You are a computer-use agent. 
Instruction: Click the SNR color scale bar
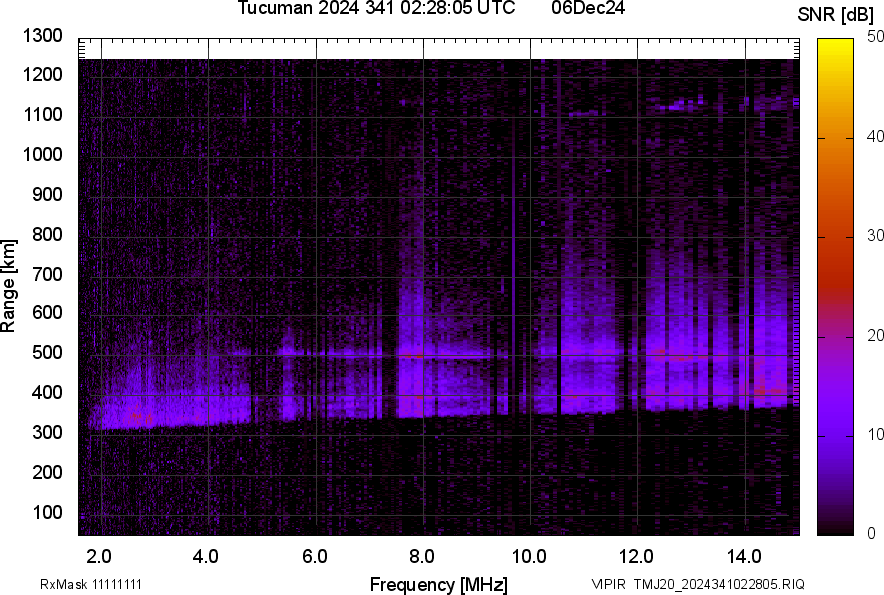(x=836, y=287)
